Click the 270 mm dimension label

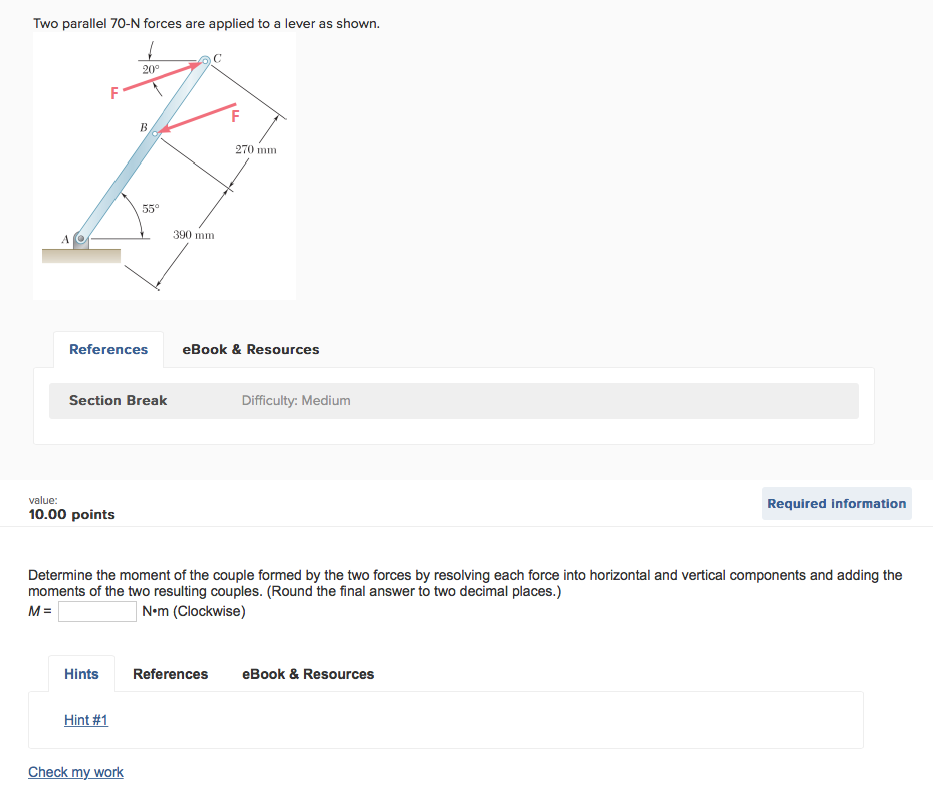click(256, 150)
